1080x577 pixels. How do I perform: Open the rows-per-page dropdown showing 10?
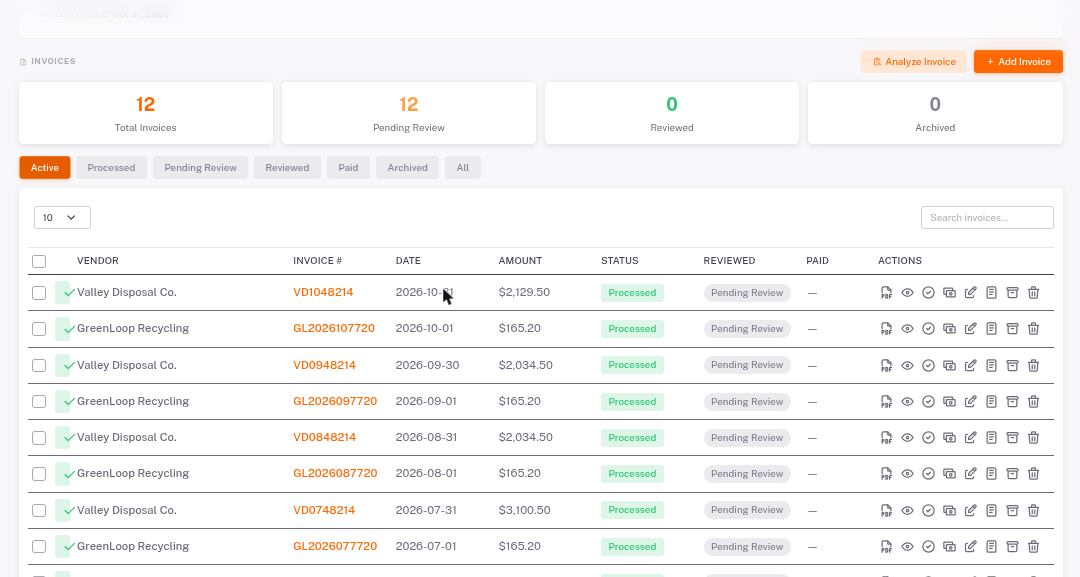pos(62,218)
